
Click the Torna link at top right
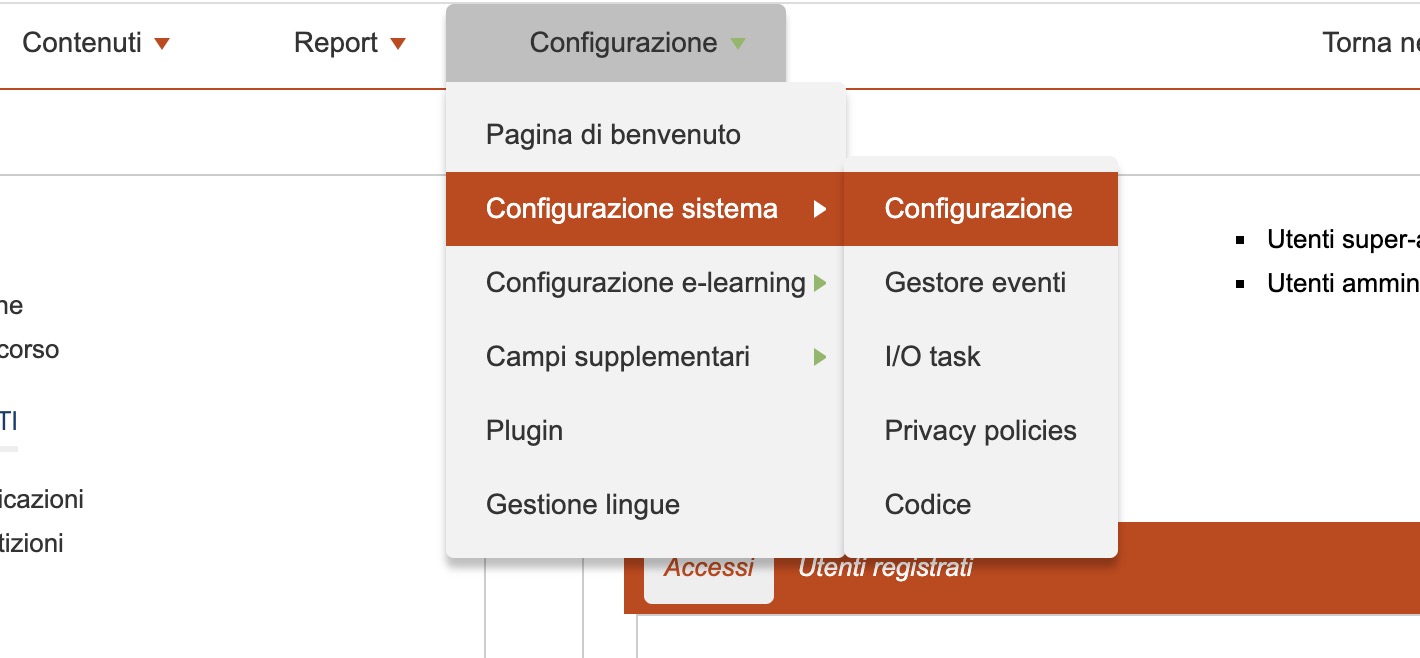click(x=1370, y=43)
